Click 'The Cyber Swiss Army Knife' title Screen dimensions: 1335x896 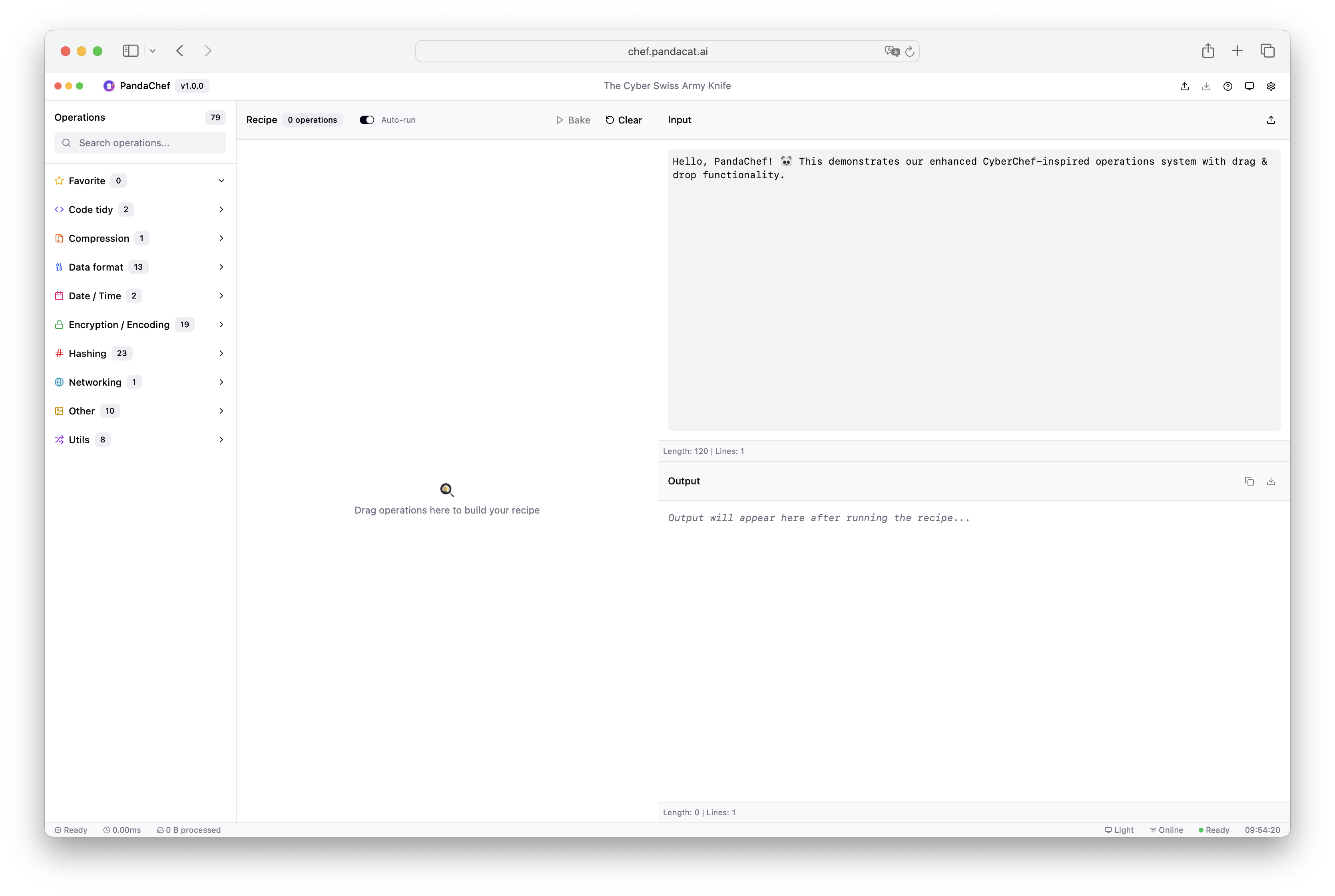(667, 86)
